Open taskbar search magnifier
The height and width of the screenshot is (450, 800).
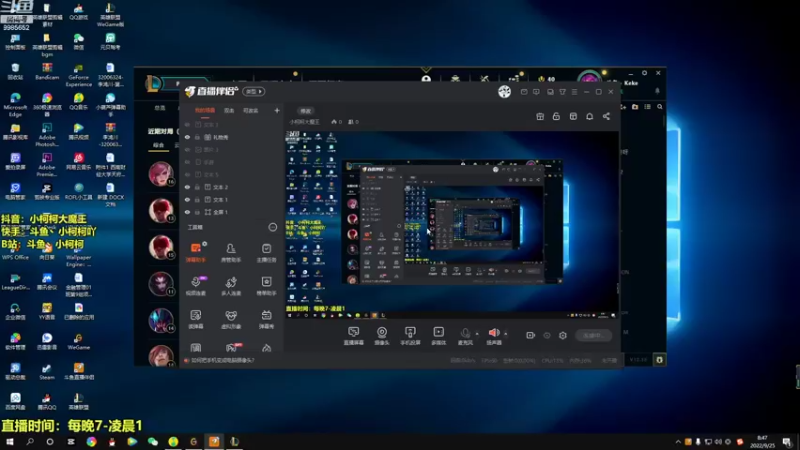pos(30,442)
